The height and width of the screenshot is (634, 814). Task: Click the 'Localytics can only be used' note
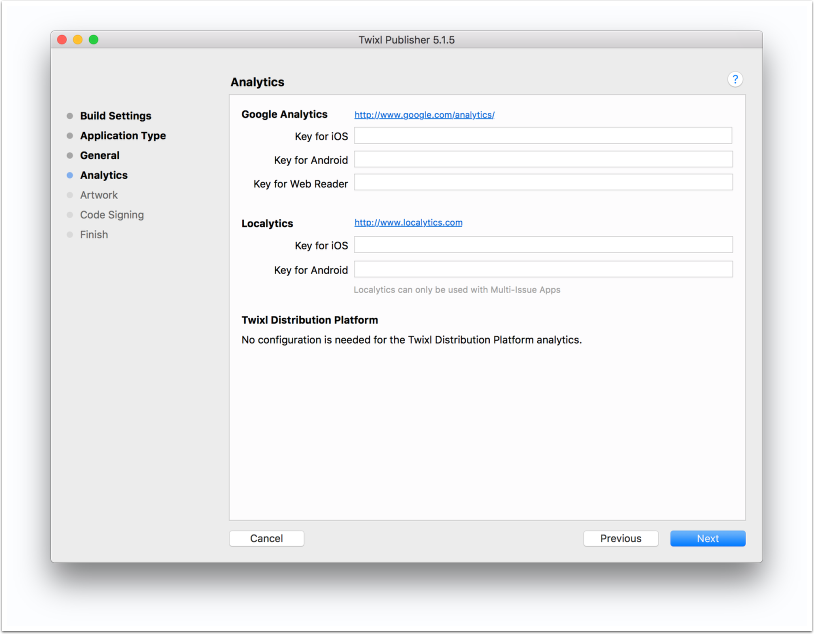tap(457, 290)
